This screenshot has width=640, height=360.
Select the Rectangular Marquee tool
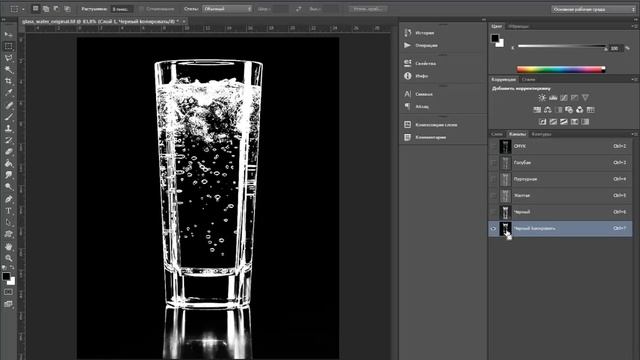[8, 46]
